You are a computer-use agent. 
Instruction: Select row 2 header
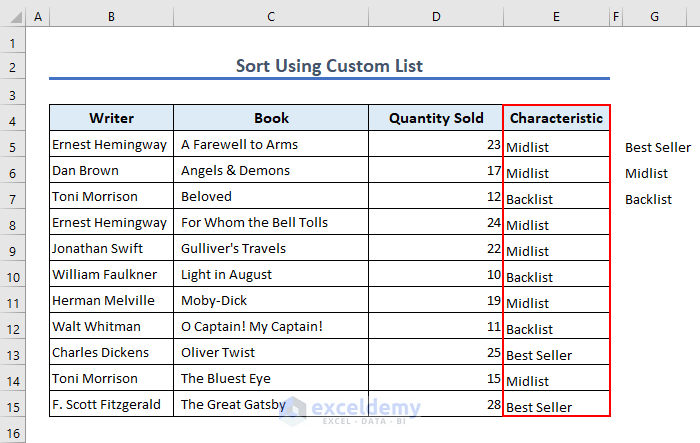tap(12, 67)
